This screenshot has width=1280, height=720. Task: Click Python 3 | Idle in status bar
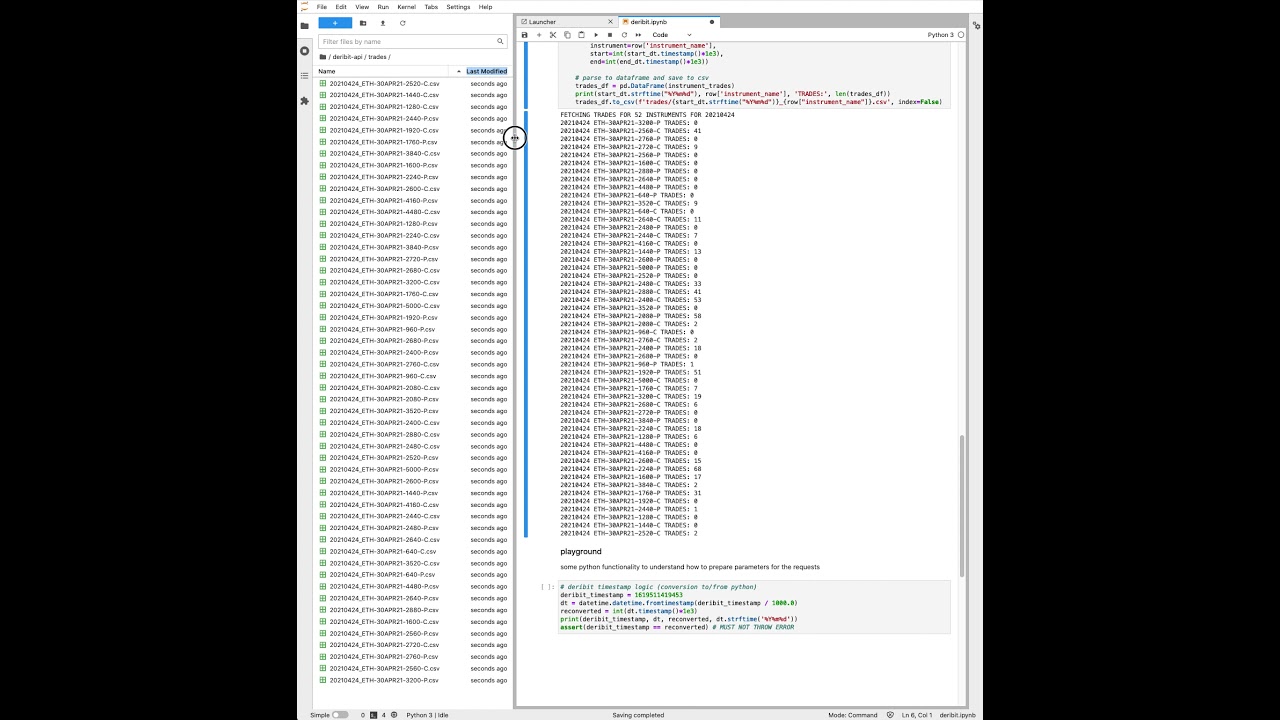pyautogui.click(x=427, y=715)
